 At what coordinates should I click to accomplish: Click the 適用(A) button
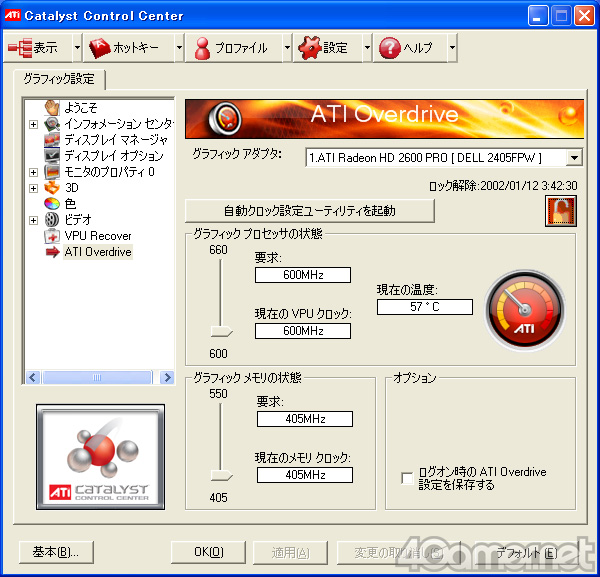(290, 552)
